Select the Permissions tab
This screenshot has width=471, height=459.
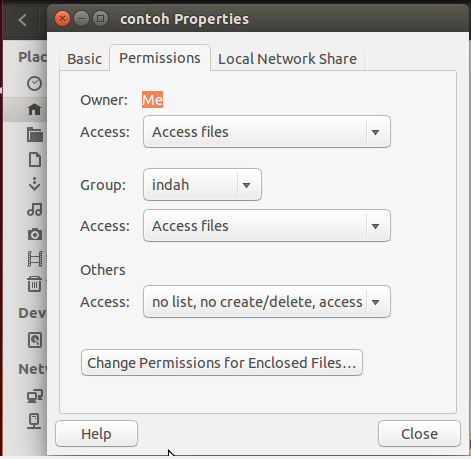(x=160, y=58)
